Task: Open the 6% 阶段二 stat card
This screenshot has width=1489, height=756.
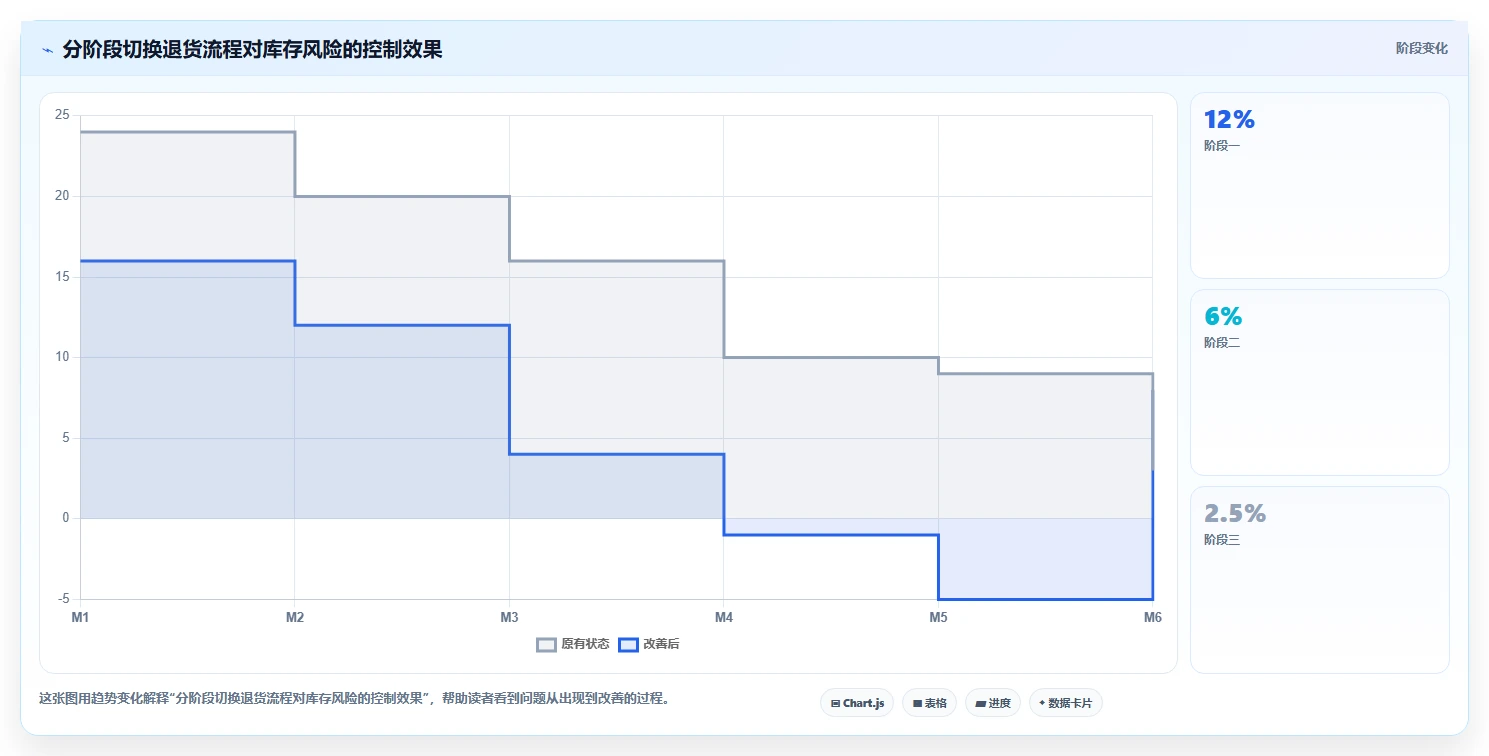Action: pos(1319,382)
